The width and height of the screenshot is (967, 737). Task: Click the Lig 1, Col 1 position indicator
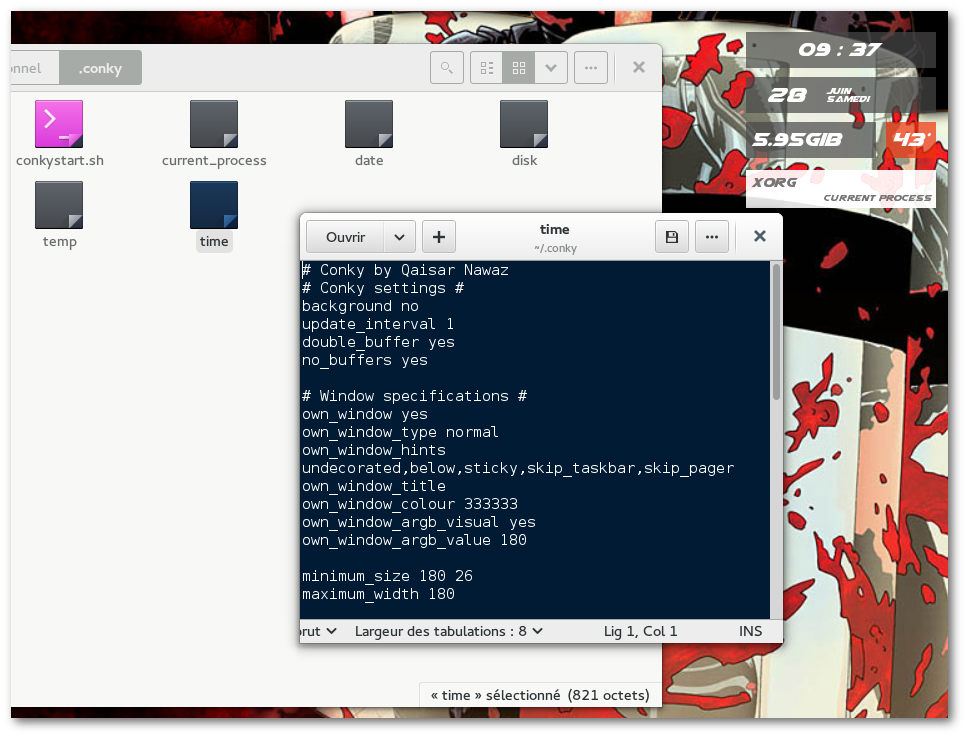click(x=640, y=632)
